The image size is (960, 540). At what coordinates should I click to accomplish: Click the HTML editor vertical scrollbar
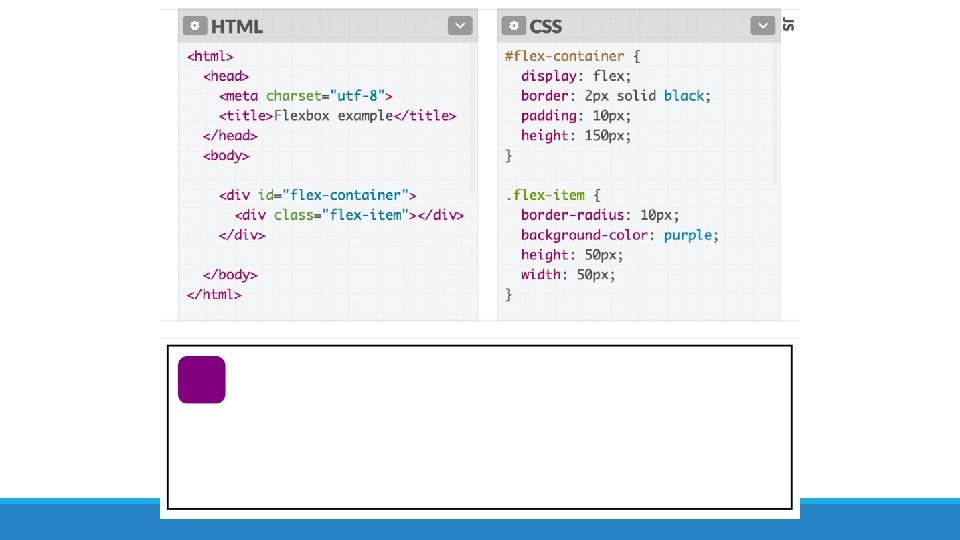473,118
